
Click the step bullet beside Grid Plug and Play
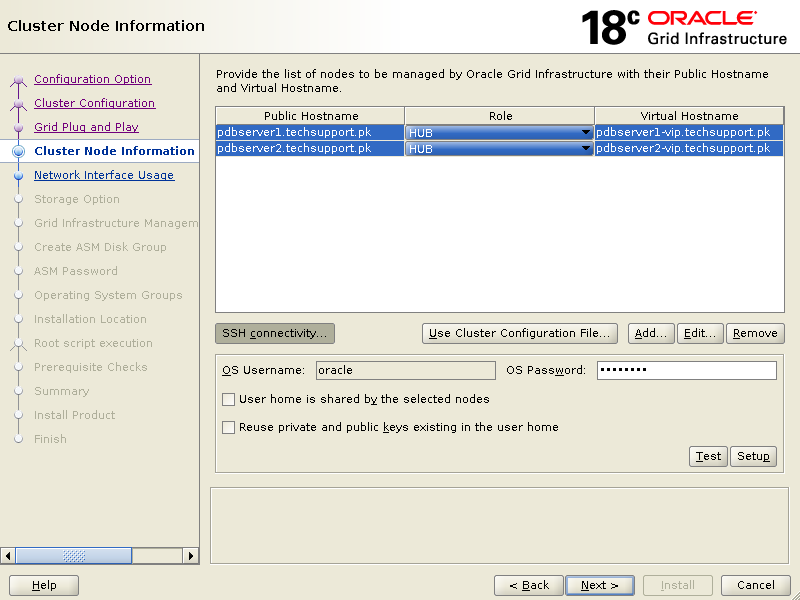coord(18,128)
